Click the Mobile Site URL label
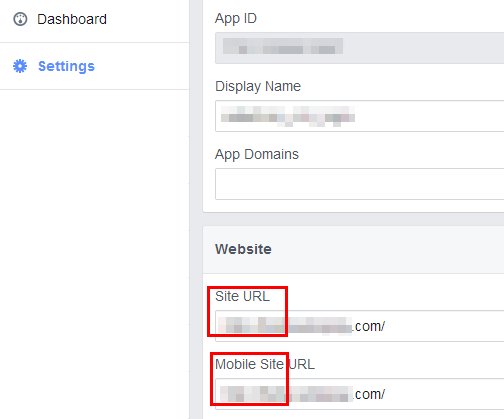This screenshot has height=419, width=504. coord(265,364)
